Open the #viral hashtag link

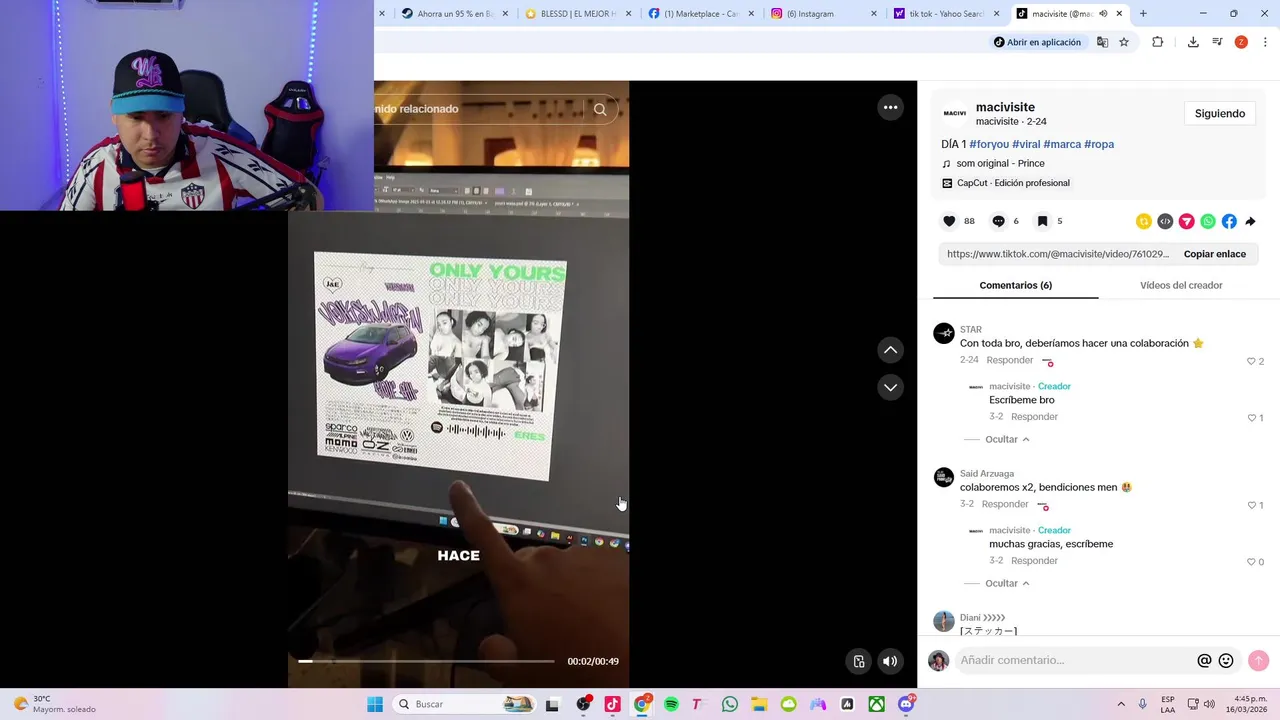click(1026, 144)
